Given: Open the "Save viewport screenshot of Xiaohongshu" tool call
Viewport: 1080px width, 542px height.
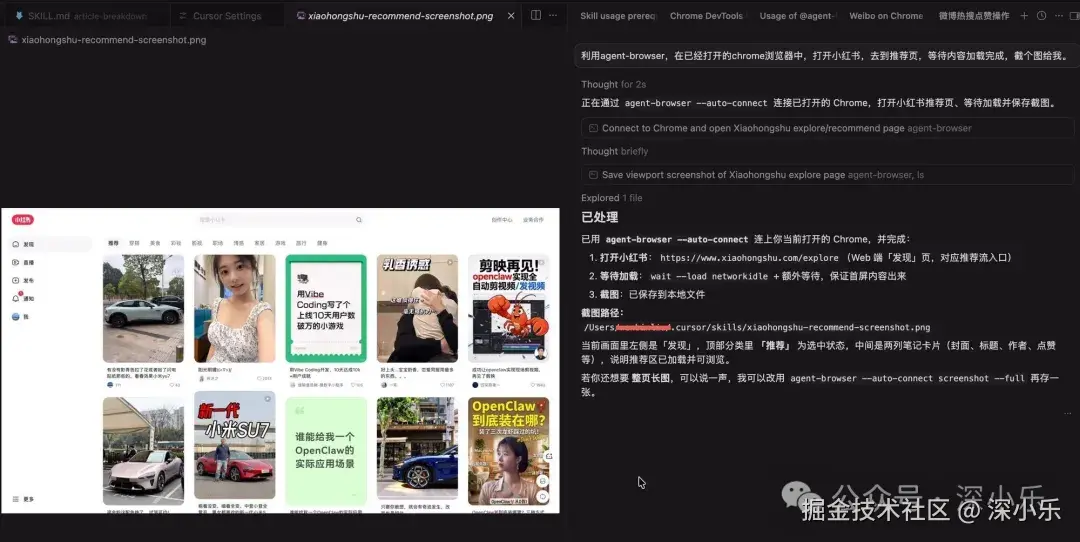Looking at the screenshot, I should point(828,175).
